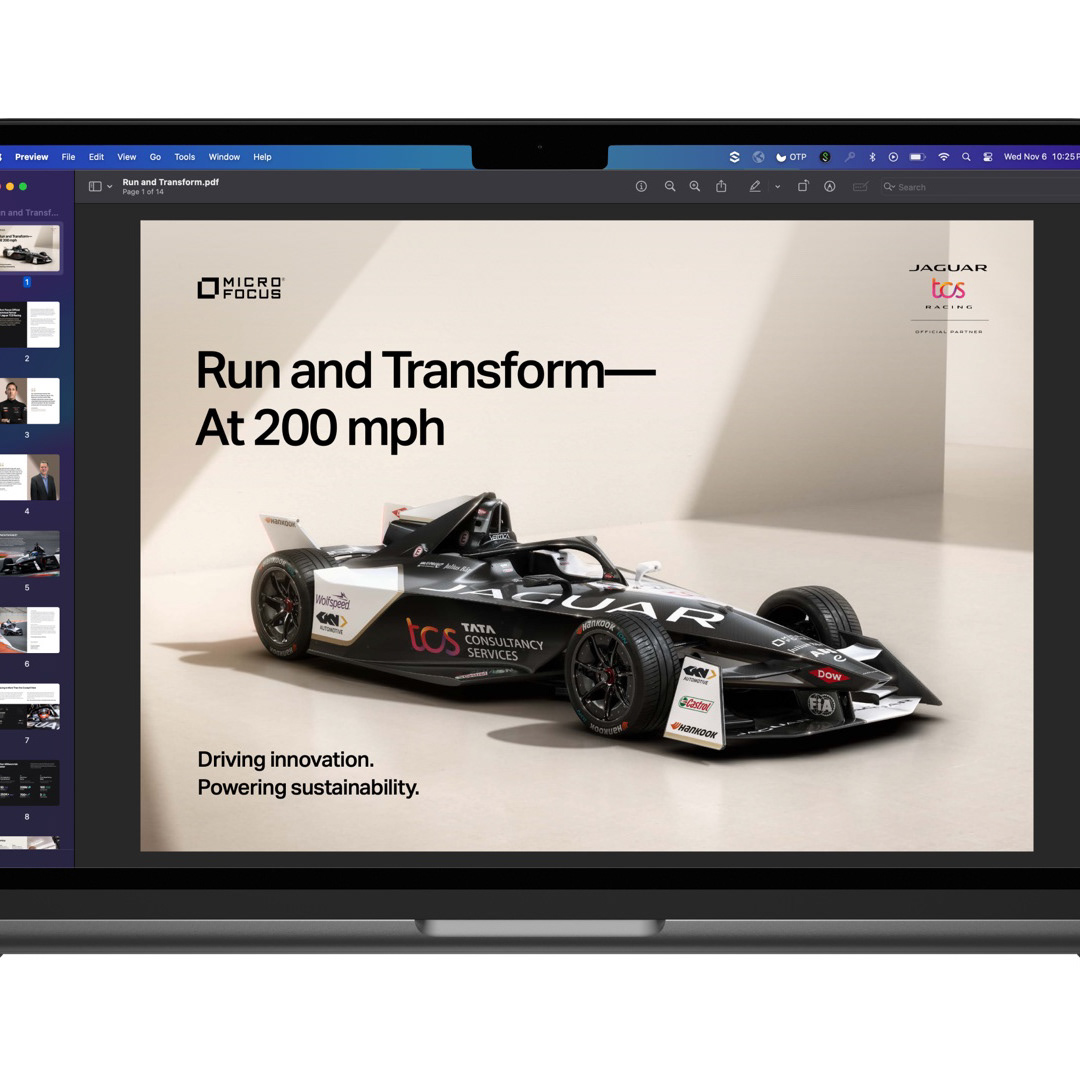Select page 7 thumbnail in sidebar
The image size is (1080, 1080).
[x=30, y=707]
